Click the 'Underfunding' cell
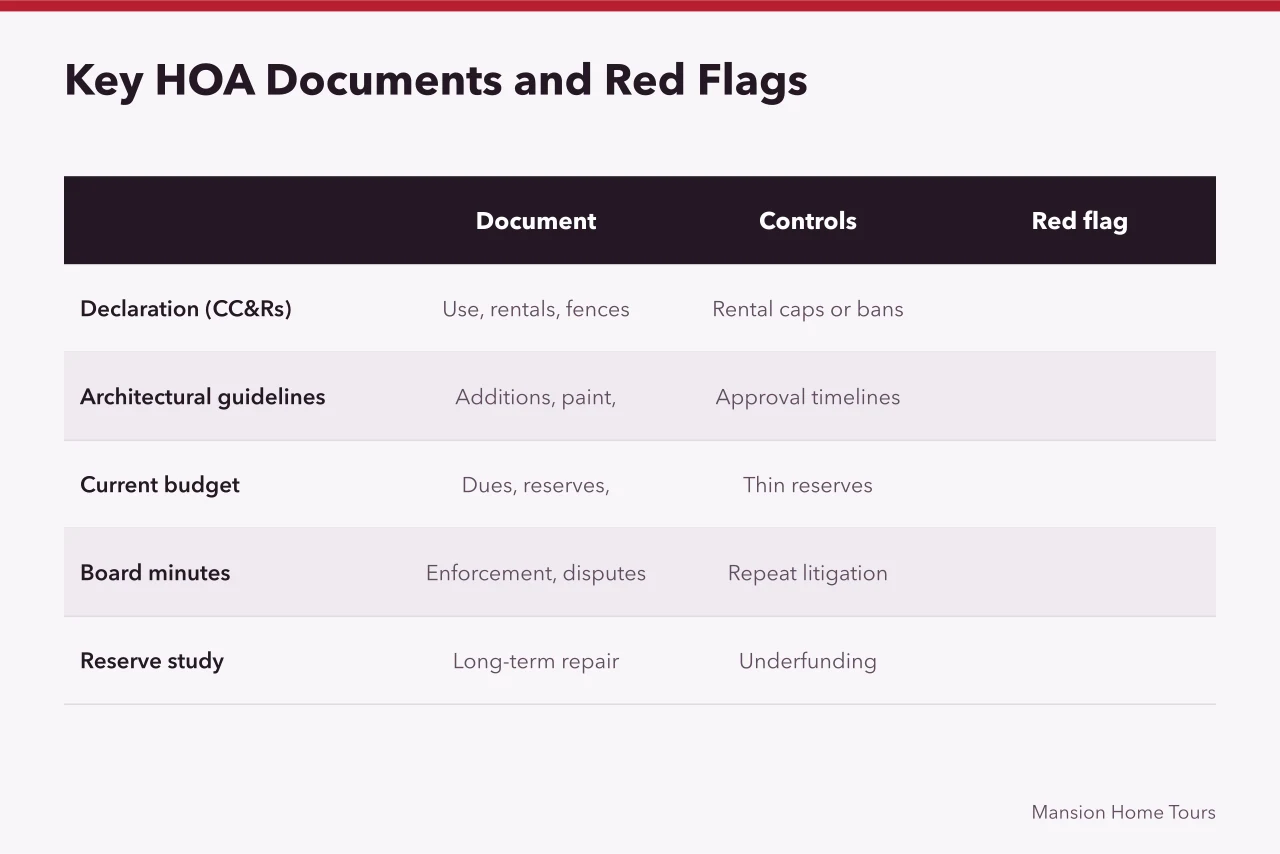This screenshot has width=1280, height=854. [808, 661]
